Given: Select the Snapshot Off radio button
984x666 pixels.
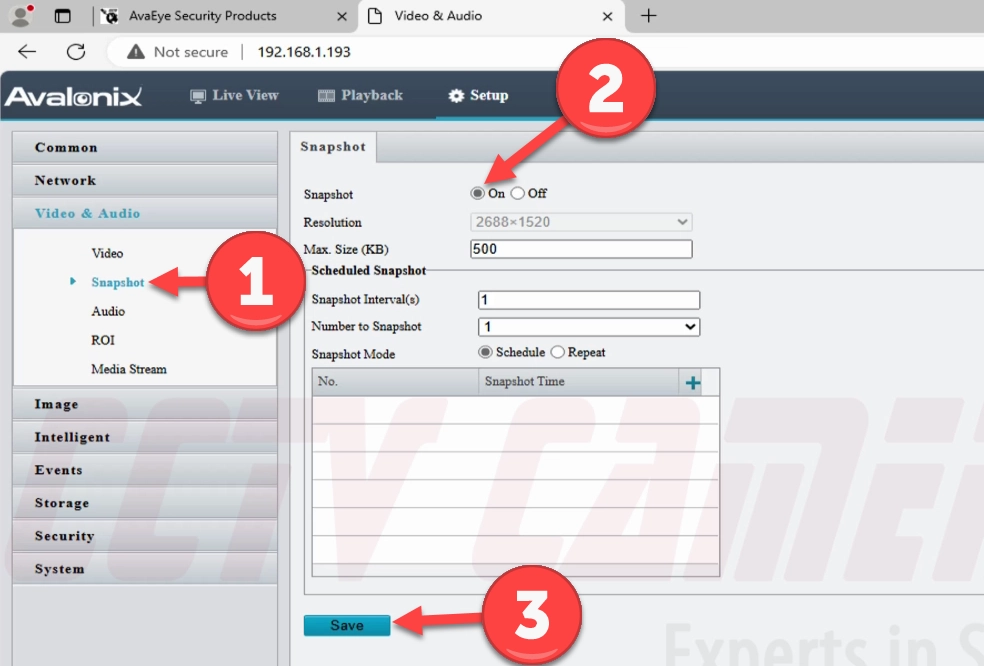Looking at the screenshot, I should (x=517, y=193).
